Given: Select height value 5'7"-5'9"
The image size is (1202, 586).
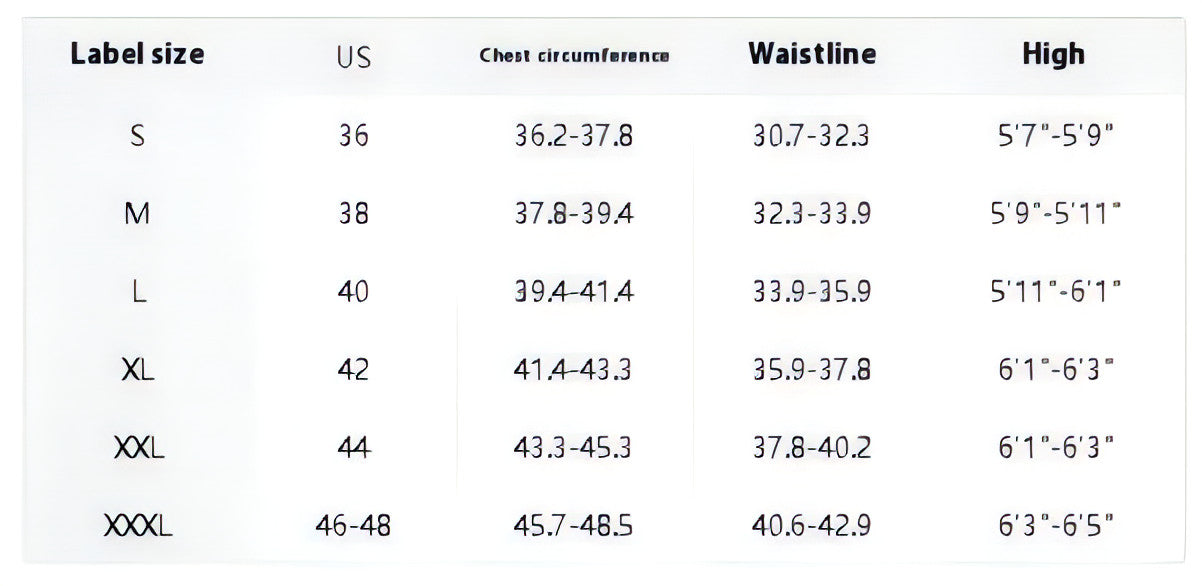Looking at the screenshot, I should pos(1056,135).
